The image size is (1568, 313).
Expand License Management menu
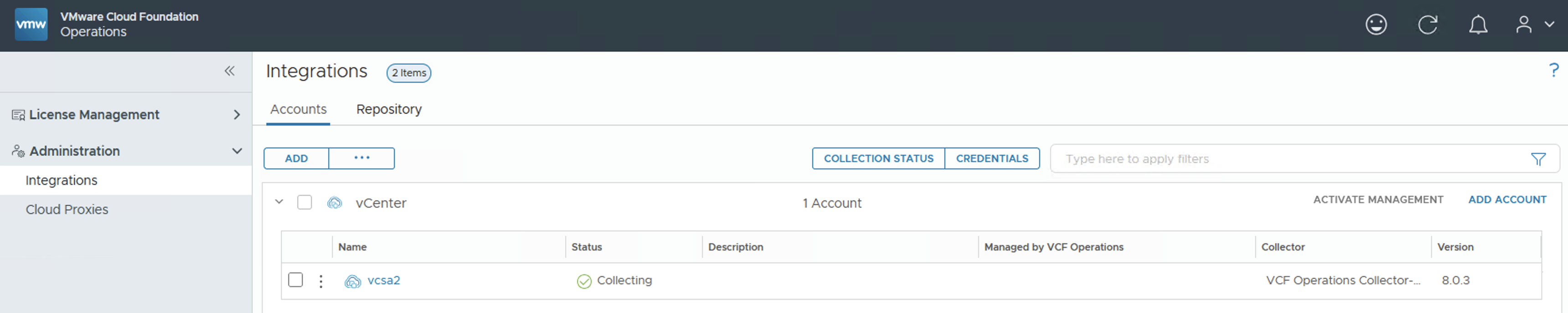(x=237, y=115)
